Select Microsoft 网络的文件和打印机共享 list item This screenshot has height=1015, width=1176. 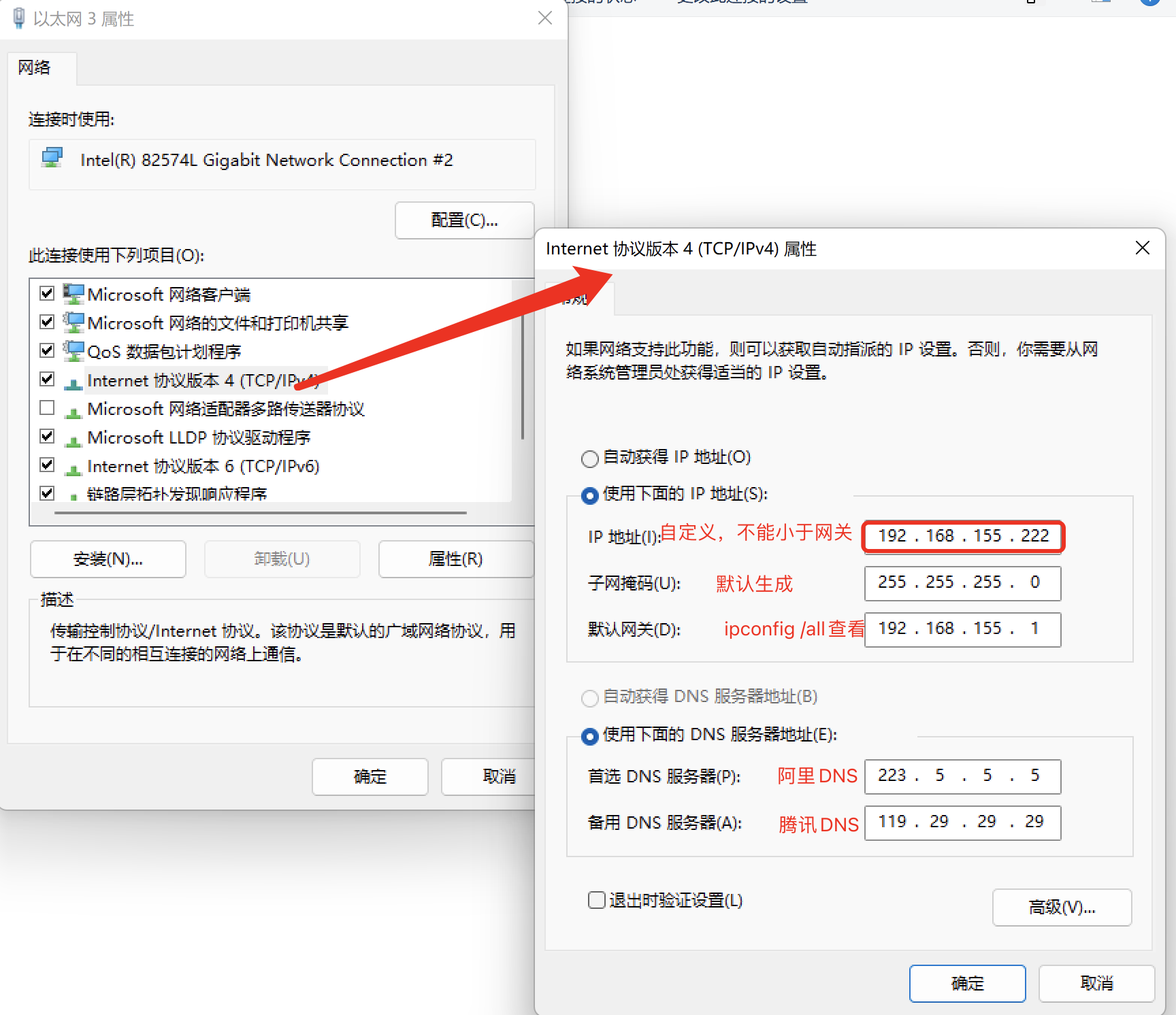pyautogui.click(x=218, y=323)
